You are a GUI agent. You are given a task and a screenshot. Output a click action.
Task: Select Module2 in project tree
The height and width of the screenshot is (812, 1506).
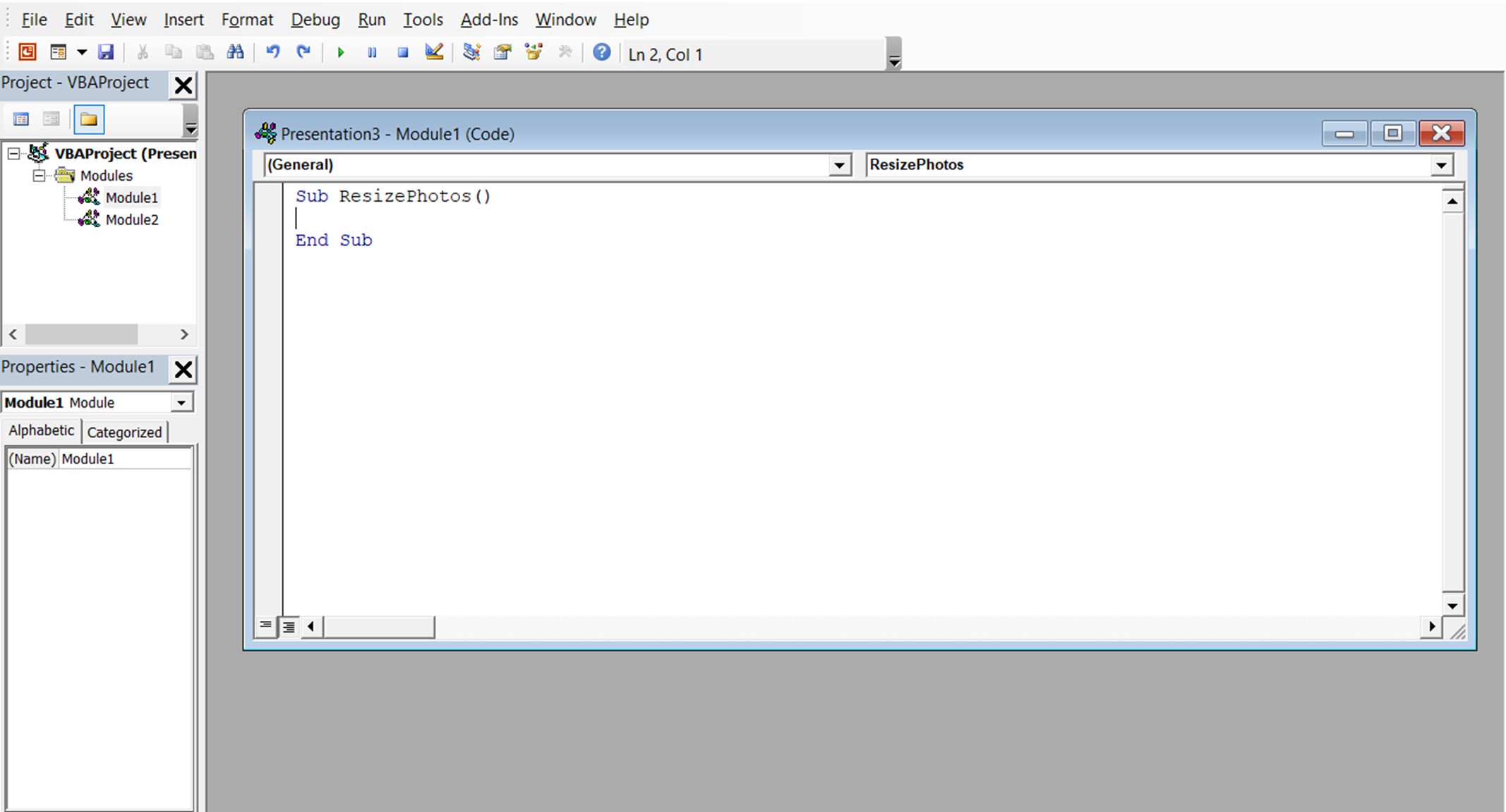[x=127, y=219]
